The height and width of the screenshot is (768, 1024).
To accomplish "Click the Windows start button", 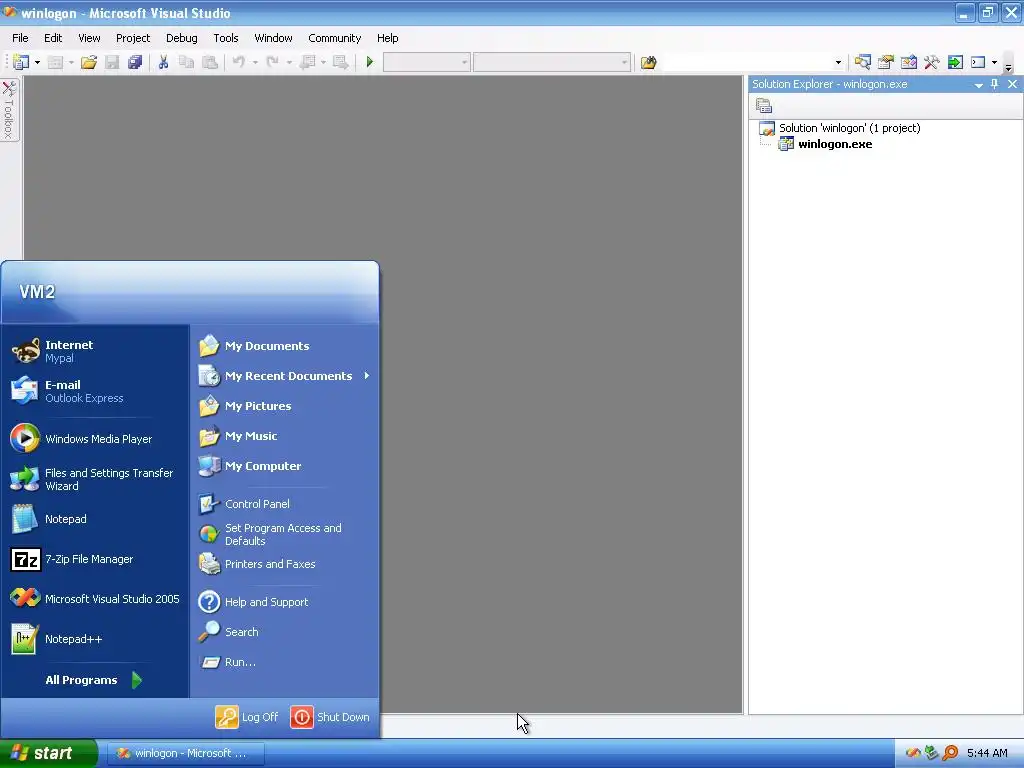I will pyautogui.click(x=48, y=753).
